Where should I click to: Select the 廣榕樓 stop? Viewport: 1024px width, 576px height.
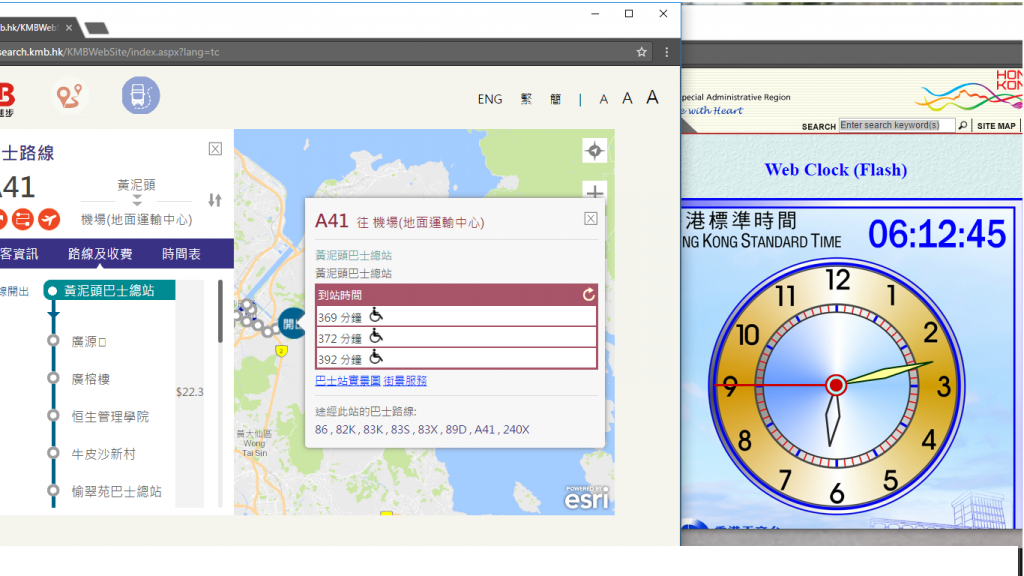point(91,379)
